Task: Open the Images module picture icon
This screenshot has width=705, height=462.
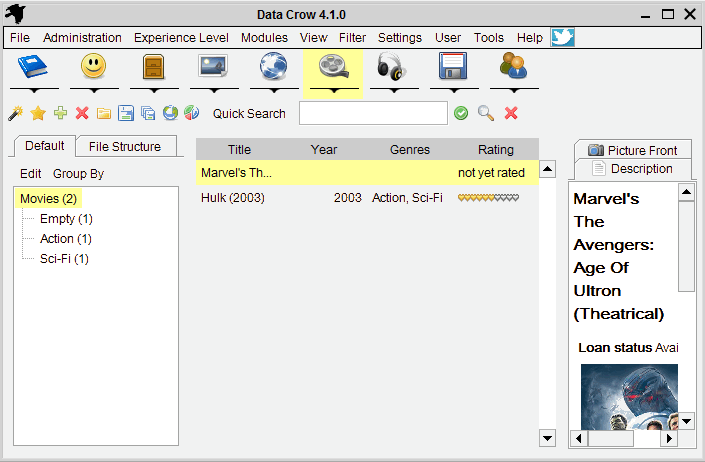Action: (213, 66)
